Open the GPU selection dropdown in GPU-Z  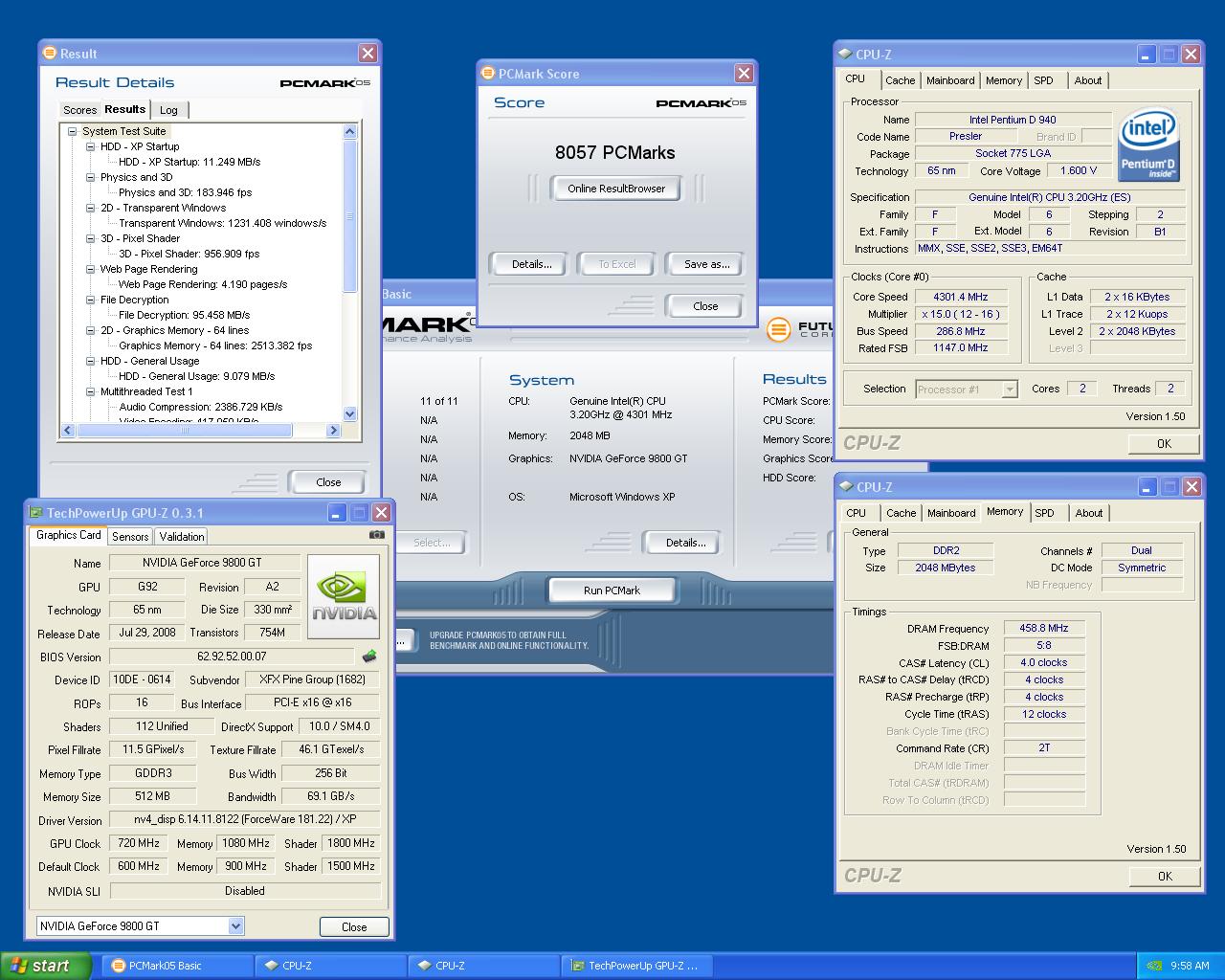pos(235,926)
